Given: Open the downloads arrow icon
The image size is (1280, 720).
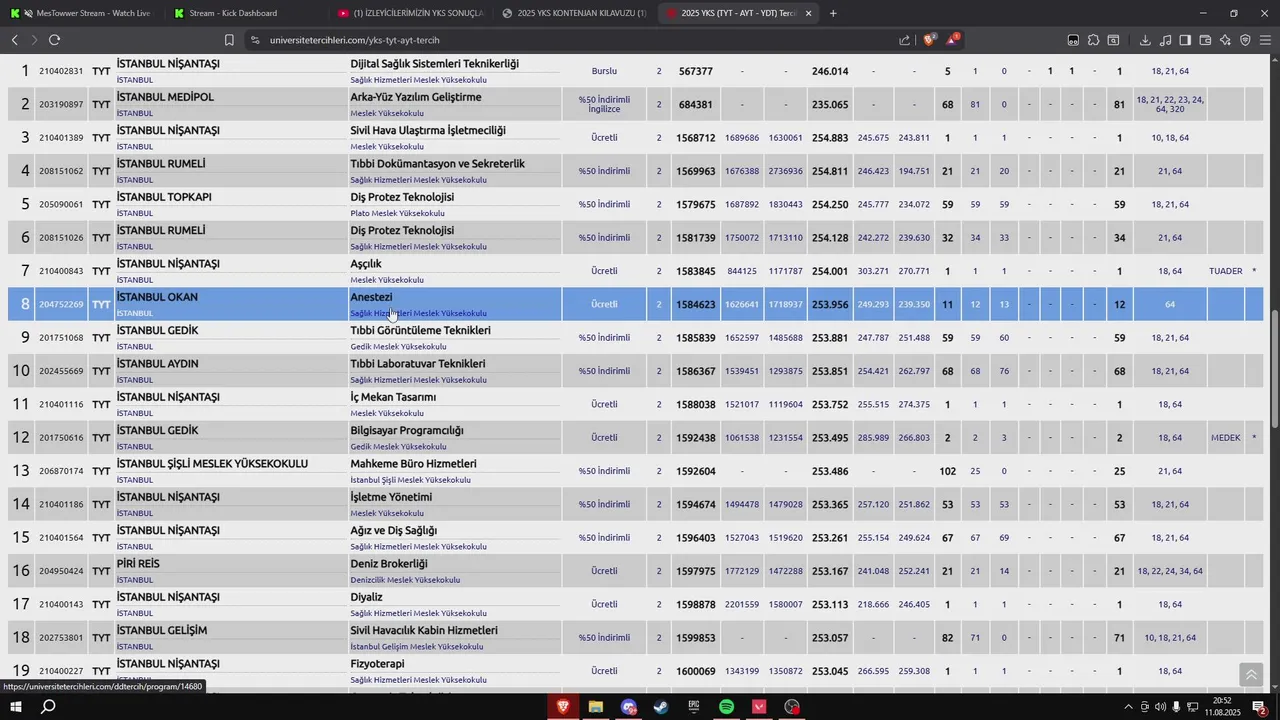Looking at the screenshot, I should [x=1145, y=40].
